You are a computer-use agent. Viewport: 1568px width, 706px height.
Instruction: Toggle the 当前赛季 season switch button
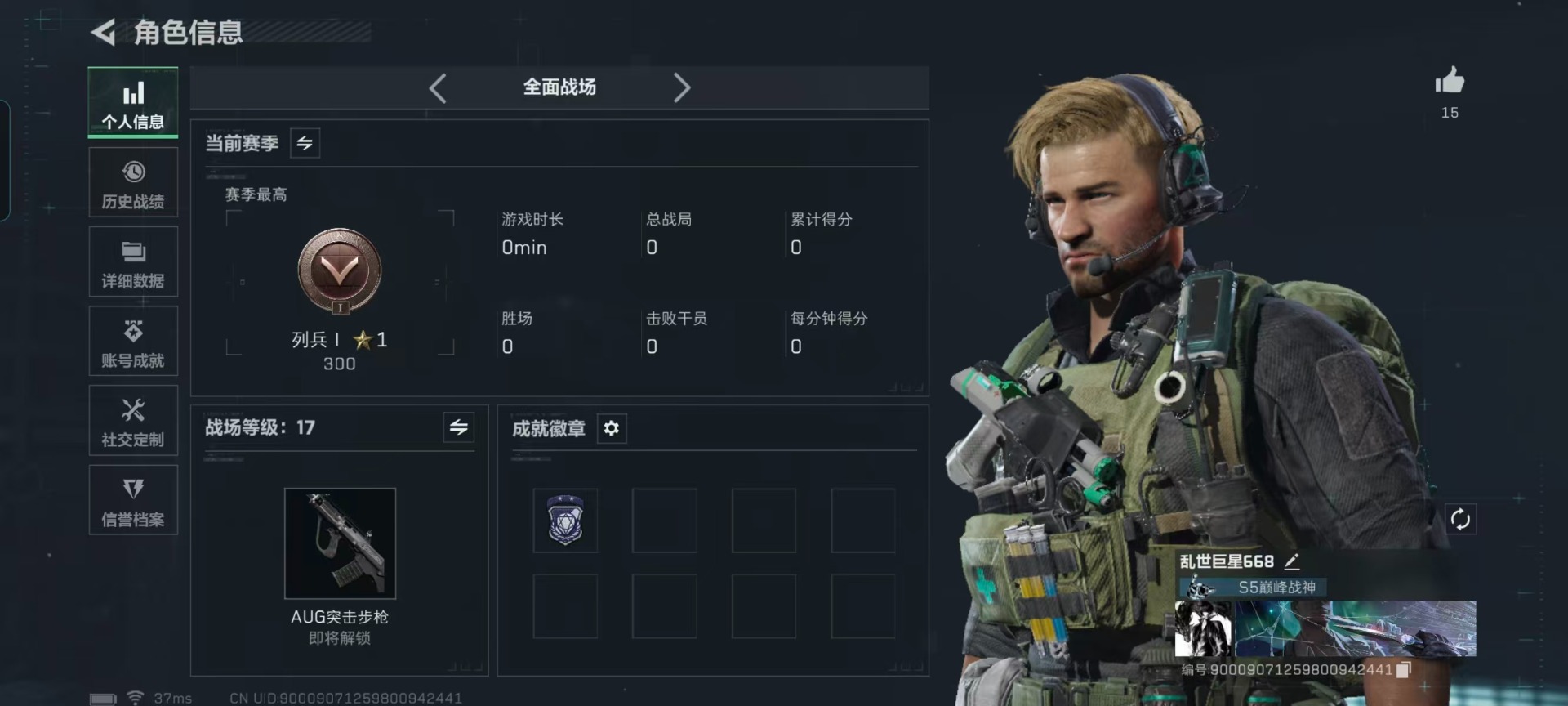pos(305,143)
